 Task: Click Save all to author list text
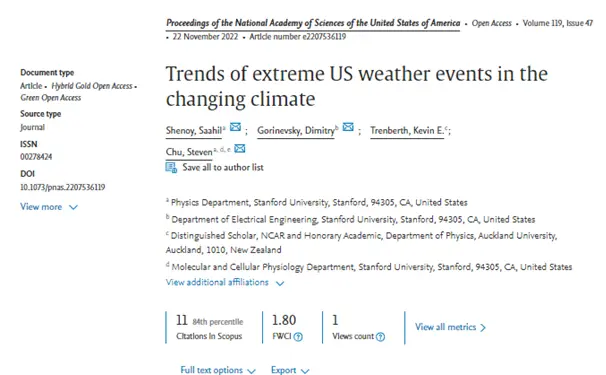(x=223, y=167)
